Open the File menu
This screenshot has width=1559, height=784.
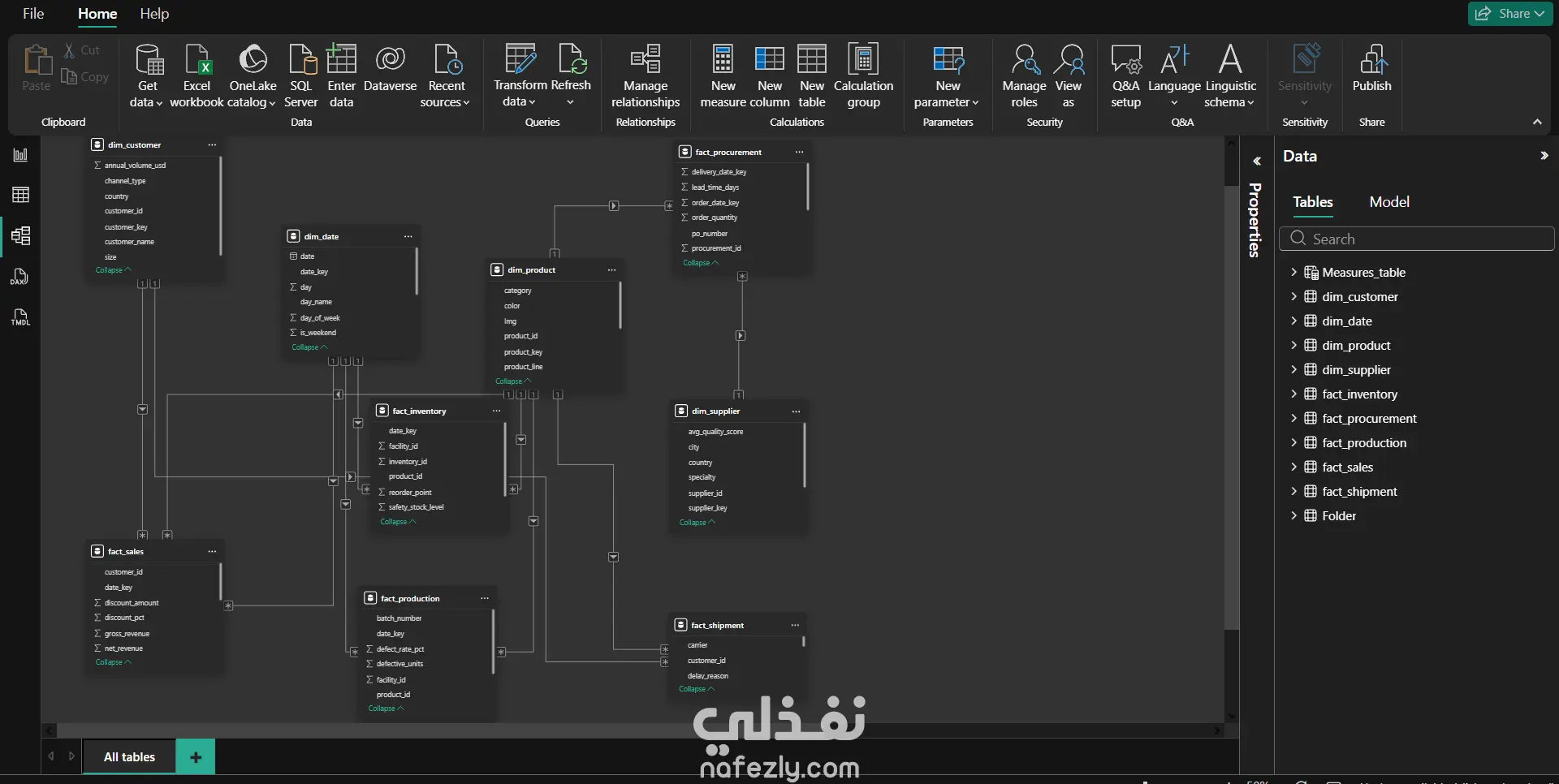click(x=33, y=14)
